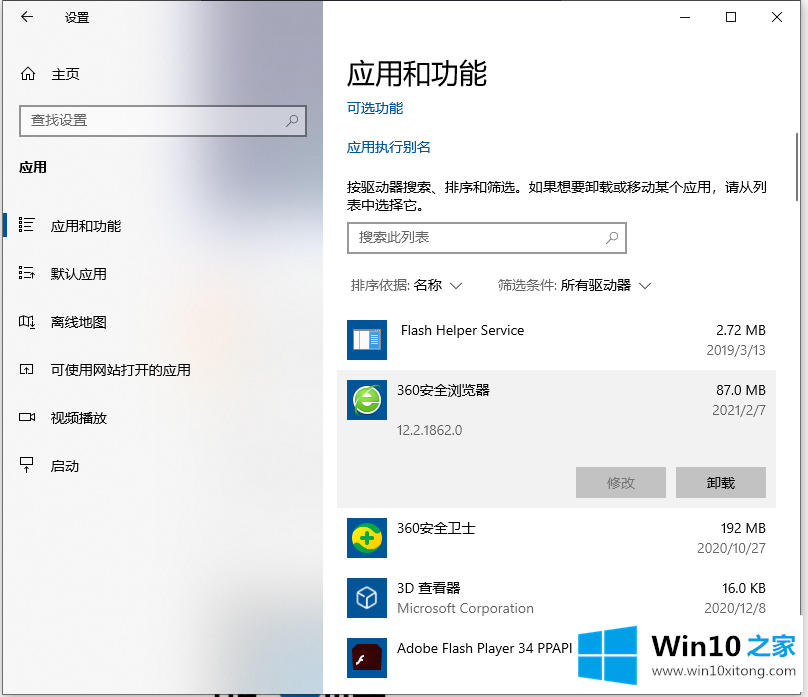Screen dimensions: 808x697
Task: Click the 360安全卫士 app icon
Action: pyautogui.click(x=367, y=538)
